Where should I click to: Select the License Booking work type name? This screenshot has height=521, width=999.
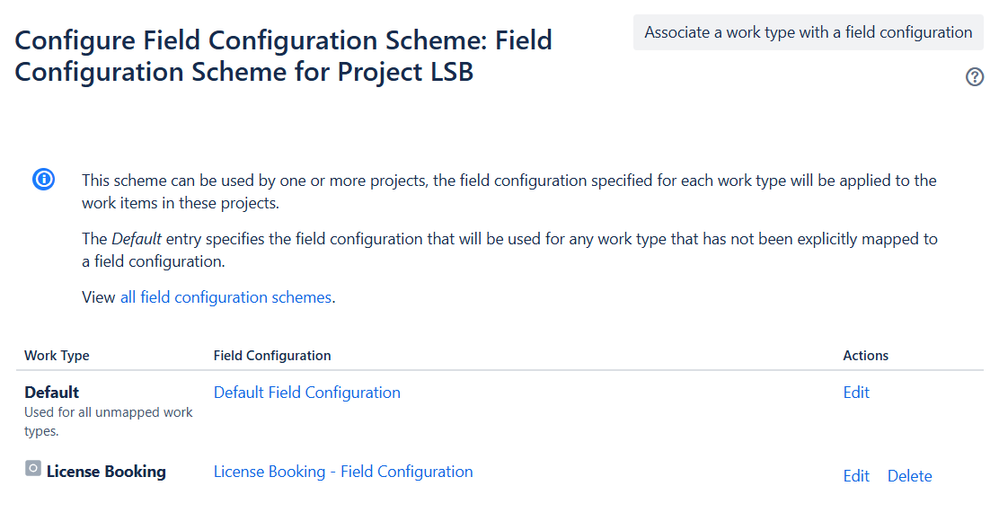106,471
